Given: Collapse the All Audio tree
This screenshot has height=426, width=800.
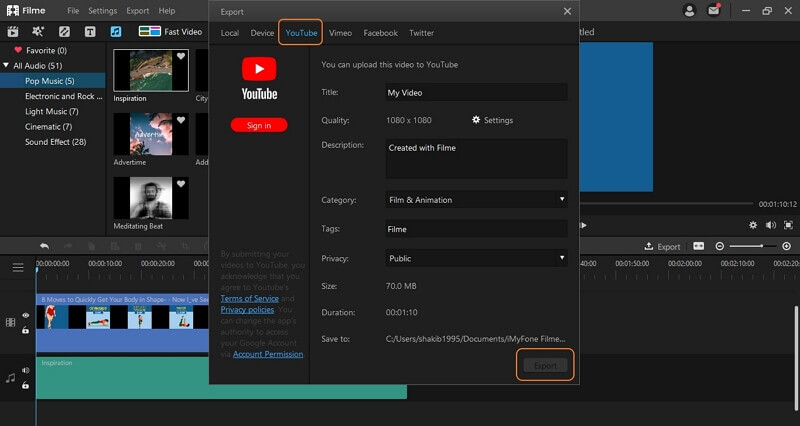Looking at the screenshot, I should (x=6, y=65).
